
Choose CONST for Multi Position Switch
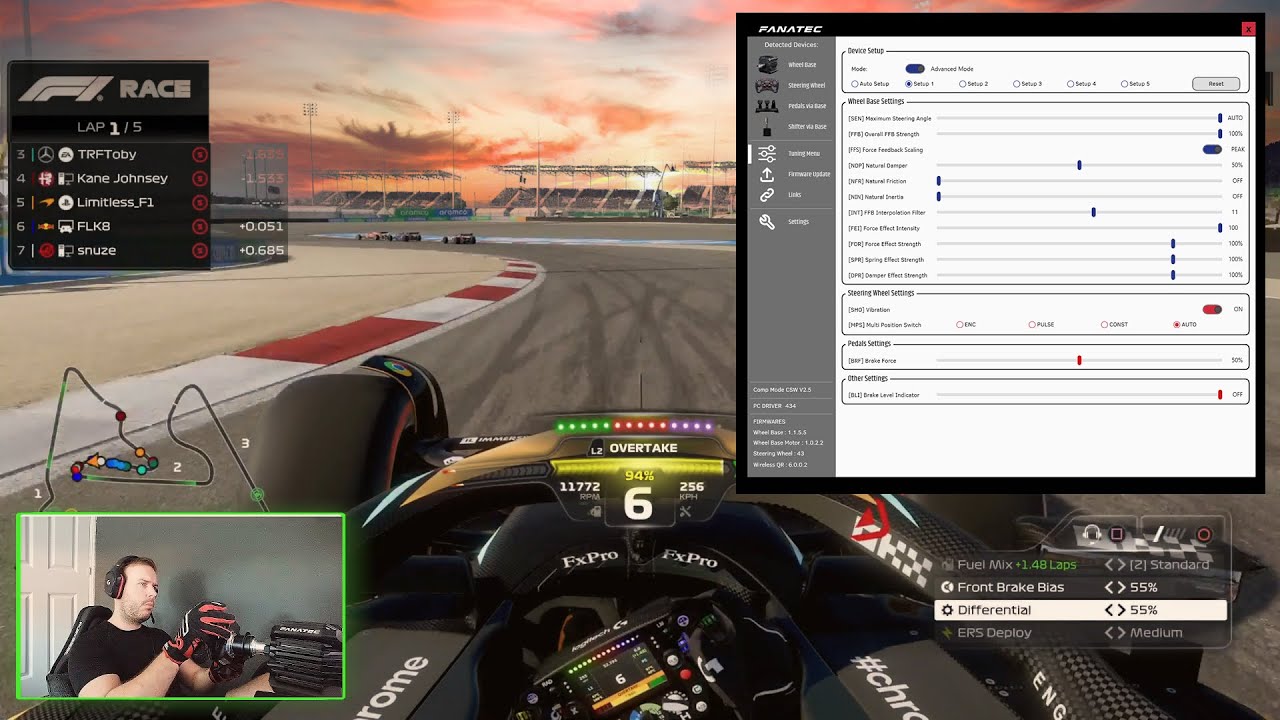pos(1104,325)
